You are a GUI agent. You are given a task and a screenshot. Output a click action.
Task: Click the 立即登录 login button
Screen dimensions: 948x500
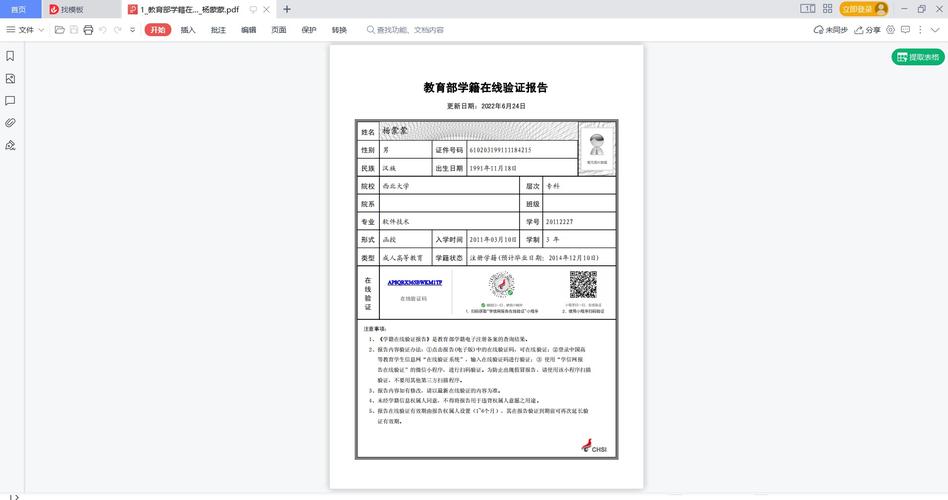(x=863, y=9)
